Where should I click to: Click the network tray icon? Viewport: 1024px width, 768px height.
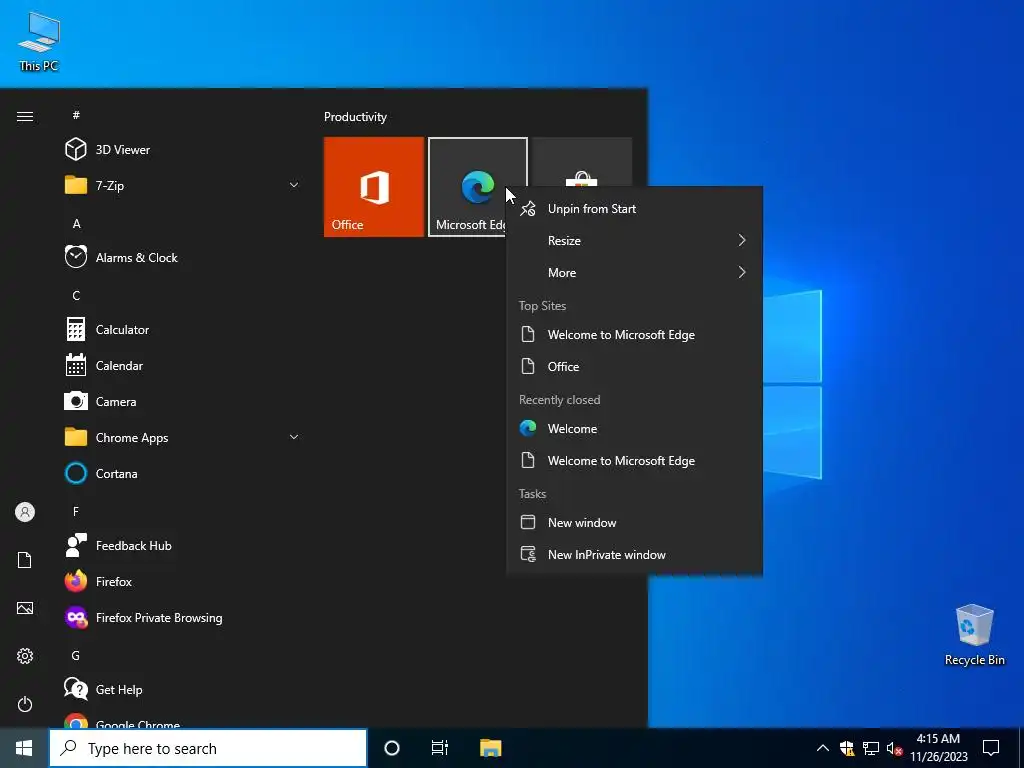(x=871, y=748)
